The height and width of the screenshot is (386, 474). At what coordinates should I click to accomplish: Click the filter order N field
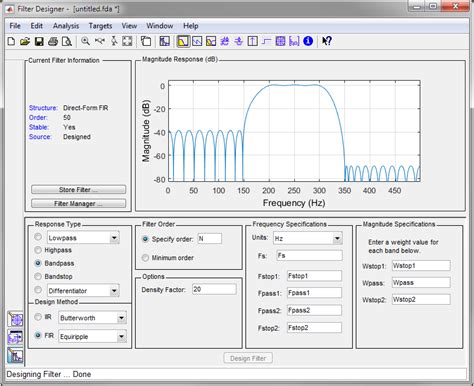pos(210,239)
